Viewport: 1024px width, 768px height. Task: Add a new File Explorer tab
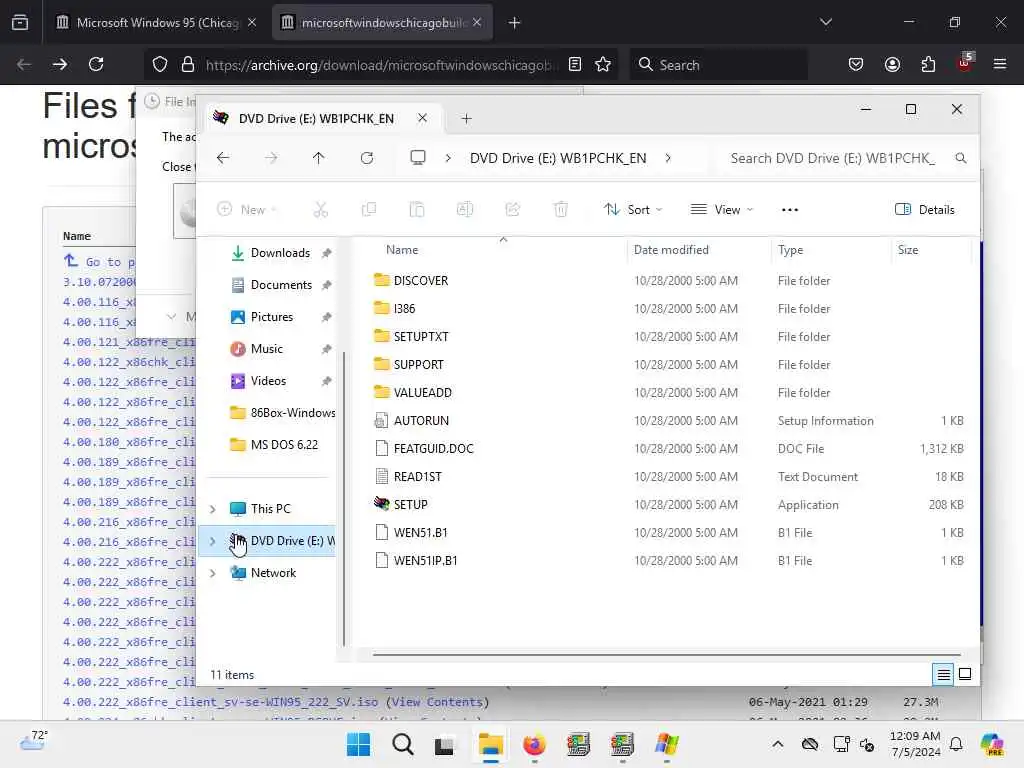(x=466, y=119)
